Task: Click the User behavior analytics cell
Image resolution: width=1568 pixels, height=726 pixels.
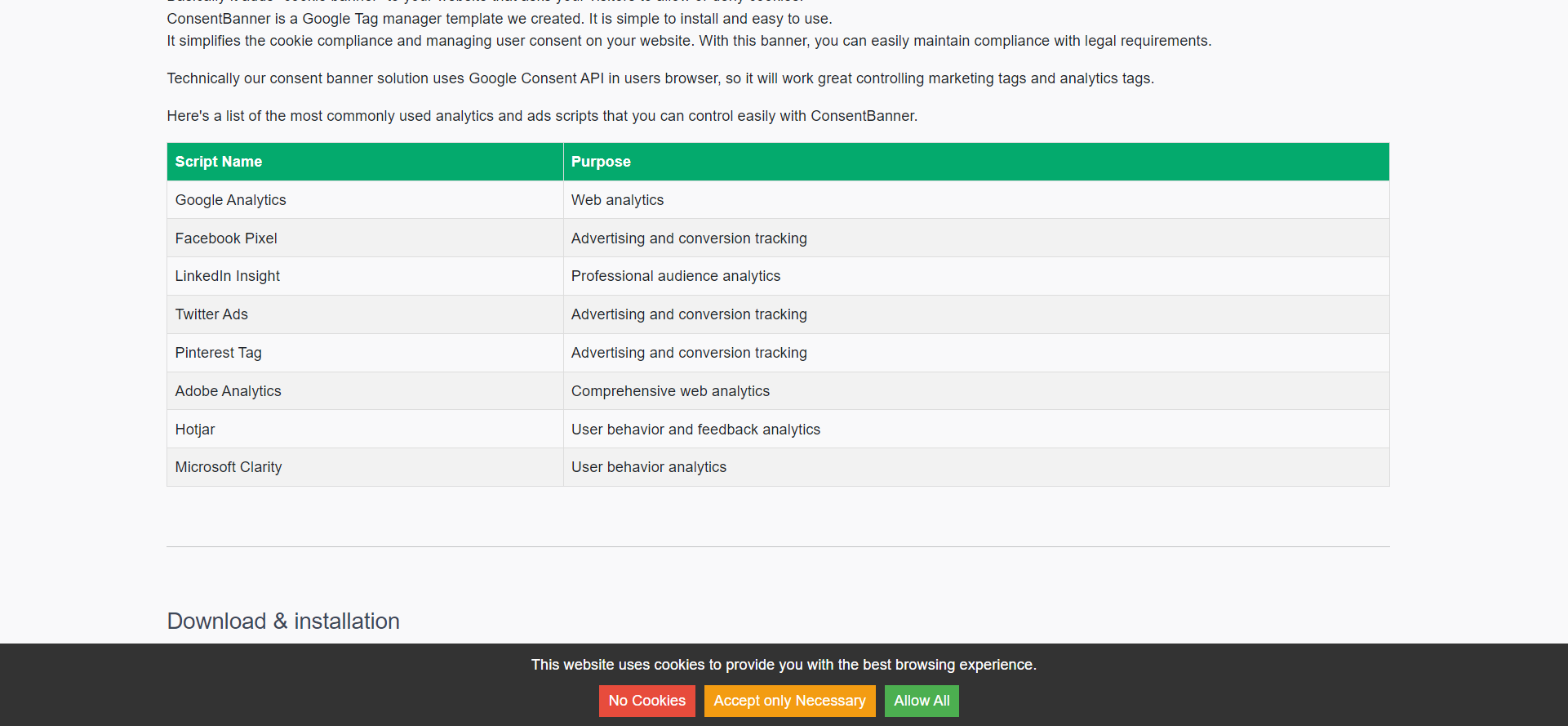Action: (x=976, y=467)
